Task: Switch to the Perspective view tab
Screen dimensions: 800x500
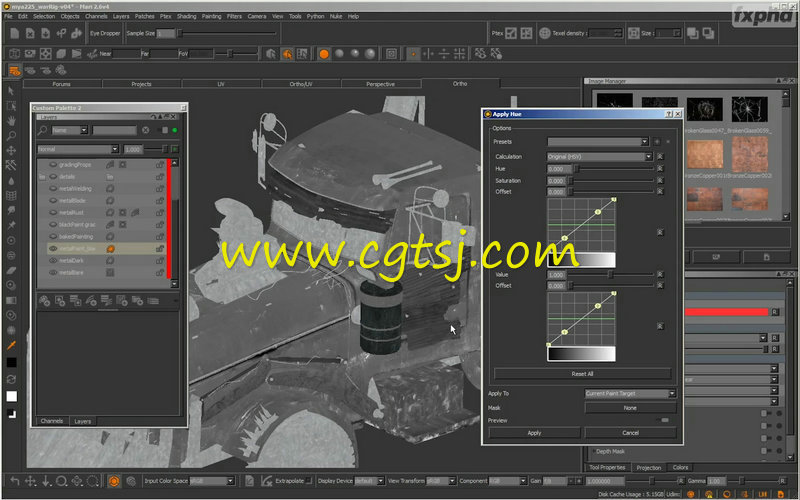Action: pos(381,84)
